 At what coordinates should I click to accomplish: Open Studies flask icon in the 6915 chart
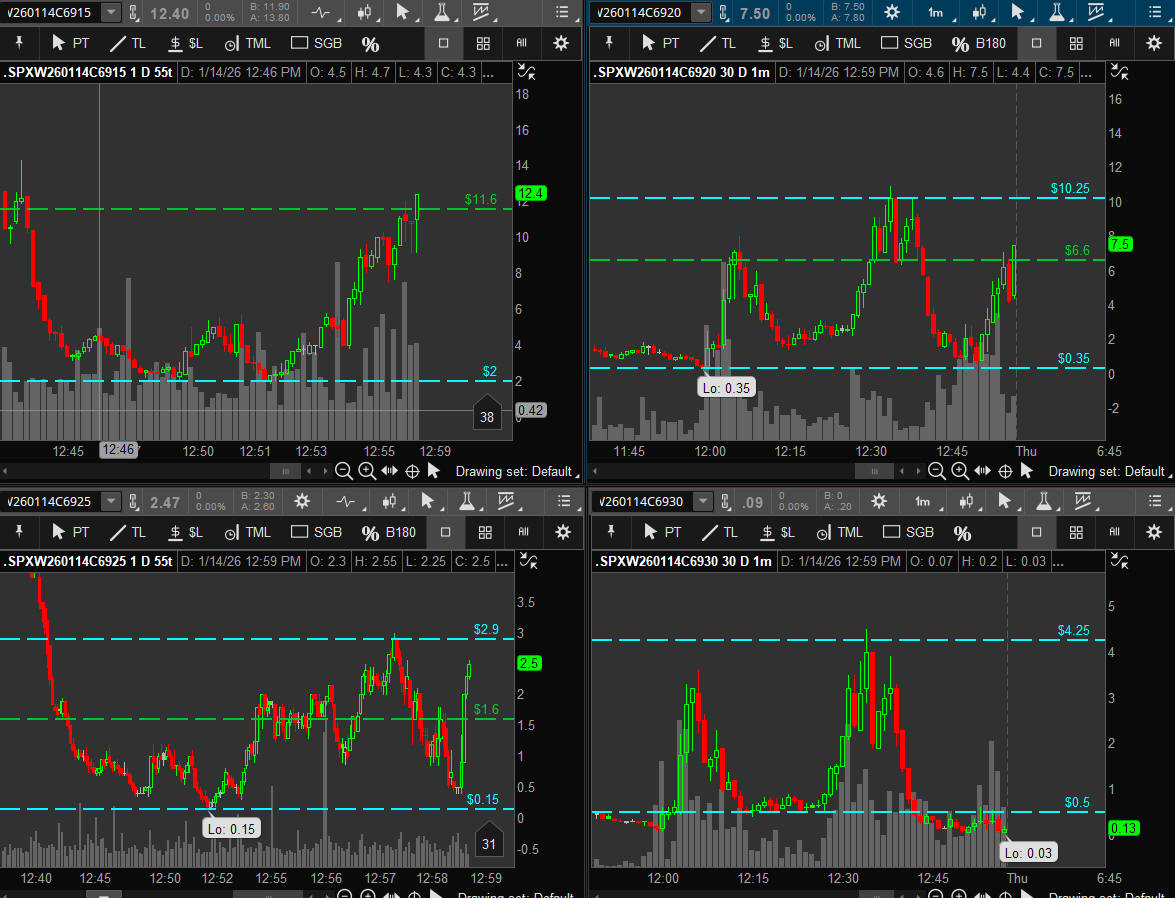(441, 13)
